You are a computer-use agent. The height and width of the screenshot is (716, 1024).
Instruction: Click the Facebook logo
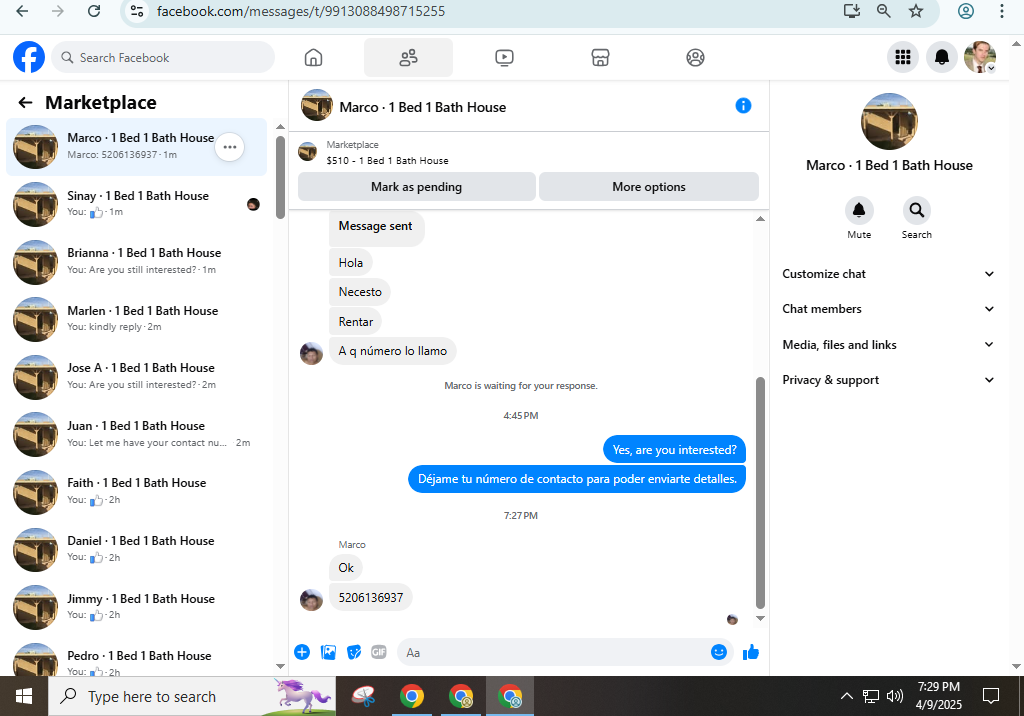29,57
